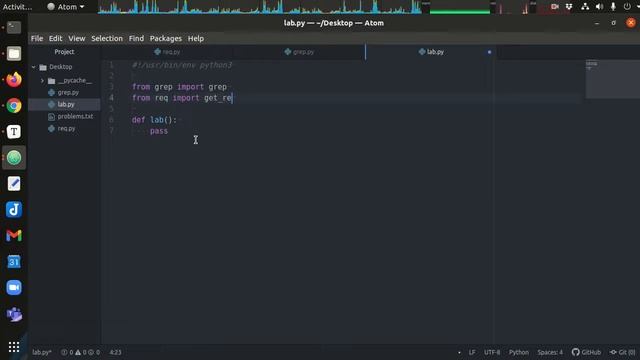Change the UTF-8 encoding selector
Viewport: 640px width, 360px height.
(492, 352)
